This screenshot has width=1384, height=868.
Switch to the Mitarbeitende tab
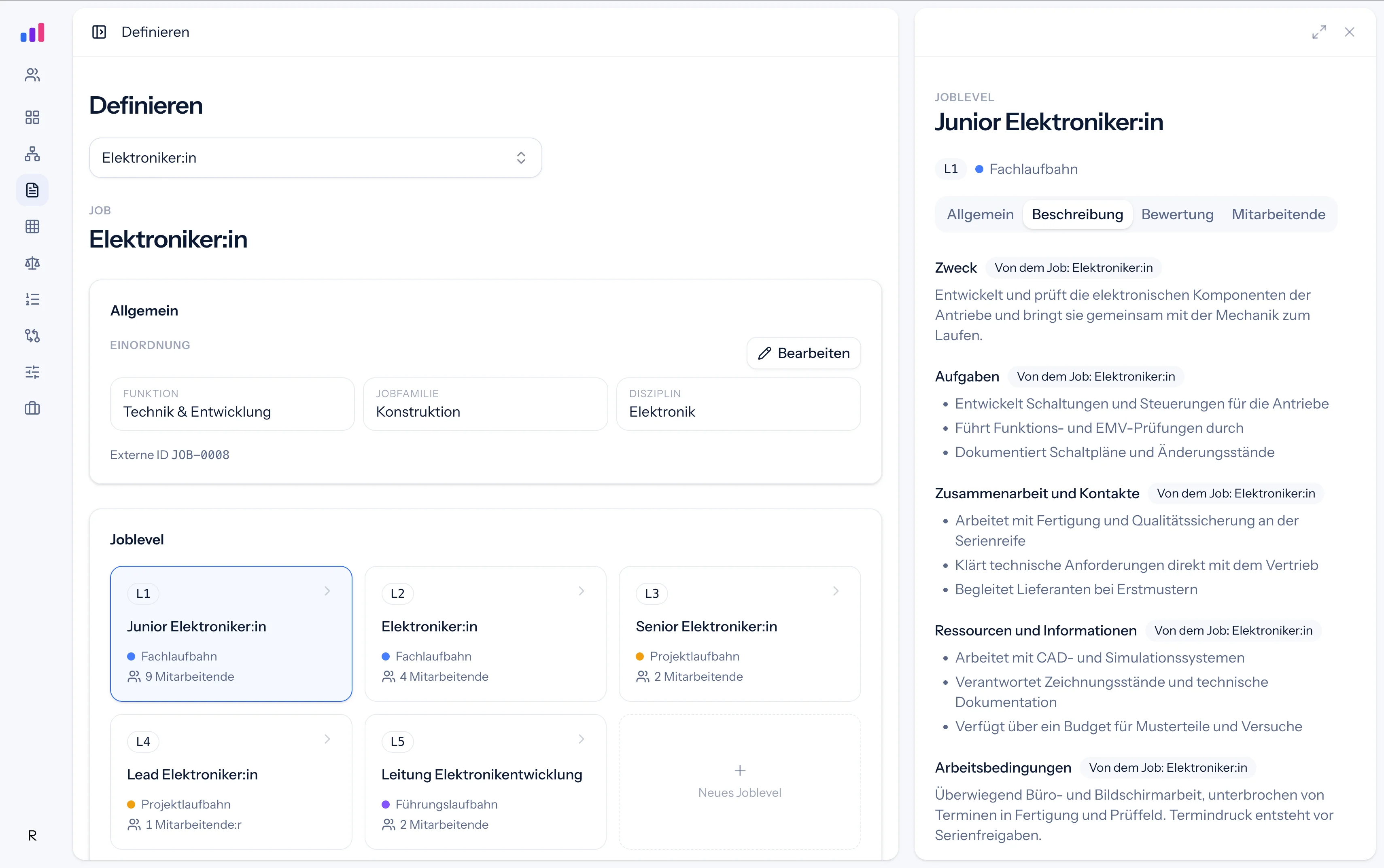point(1278,215)
